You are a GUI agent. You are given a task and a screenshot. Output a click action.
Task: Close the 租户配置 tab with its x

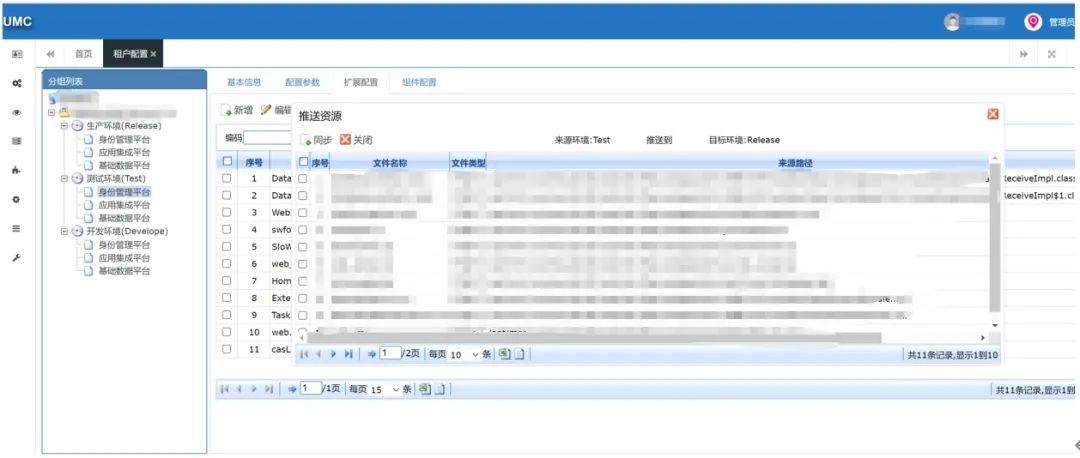(x=153, y=54)
